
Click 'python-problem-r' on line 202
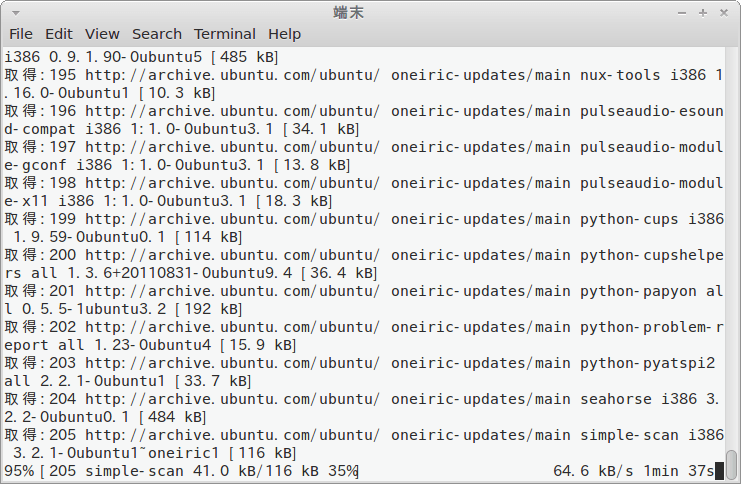point(652,327)
